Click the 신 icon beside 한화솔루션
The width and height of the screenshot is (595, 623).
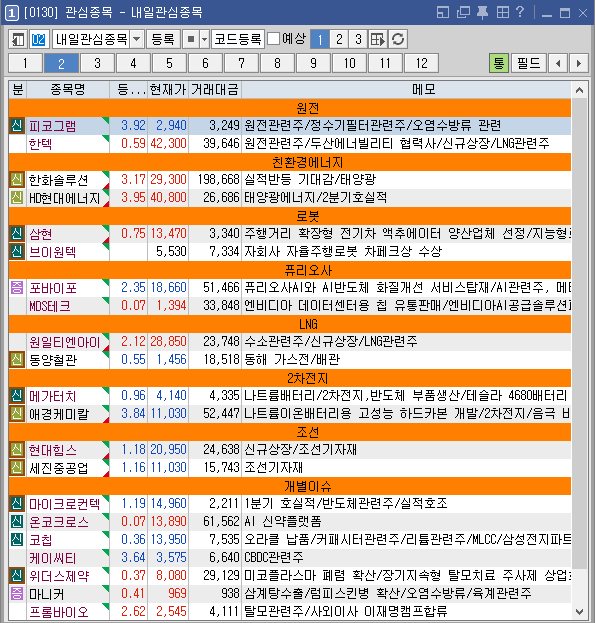pyautogui.click(x=17, y=179)
